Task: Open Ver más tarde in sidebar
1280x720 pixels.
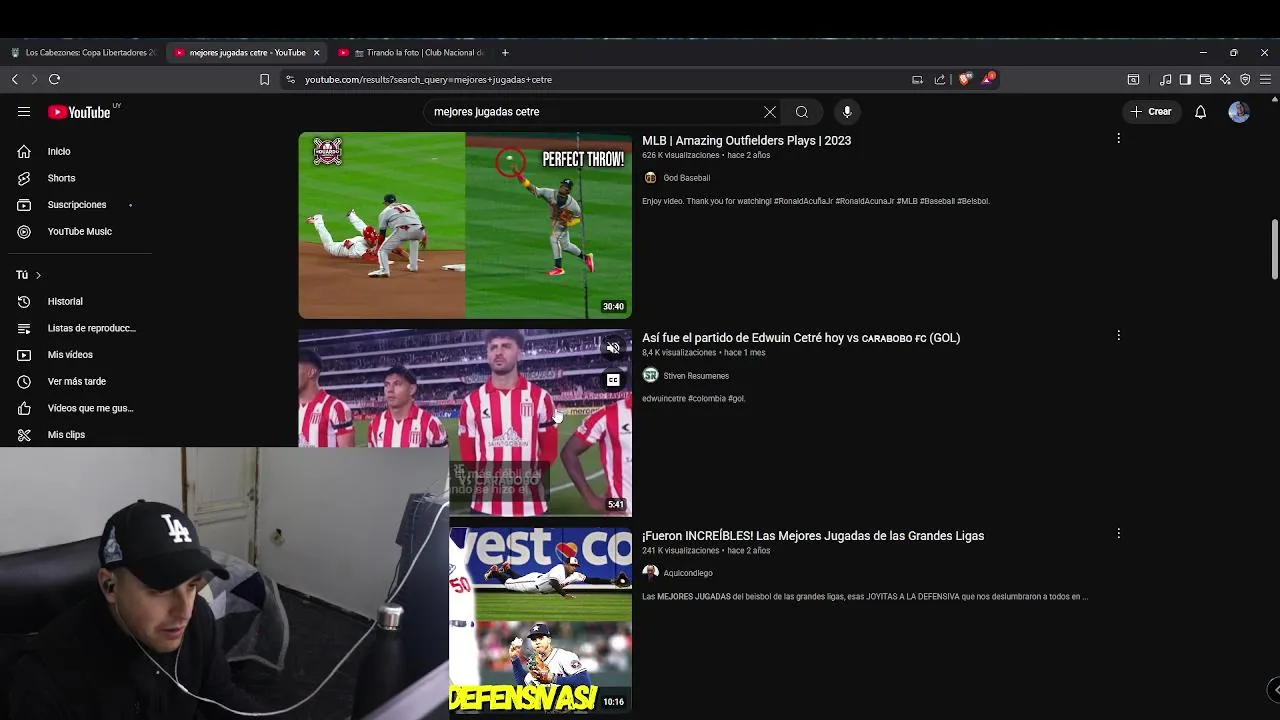Action: pos(76,381)
